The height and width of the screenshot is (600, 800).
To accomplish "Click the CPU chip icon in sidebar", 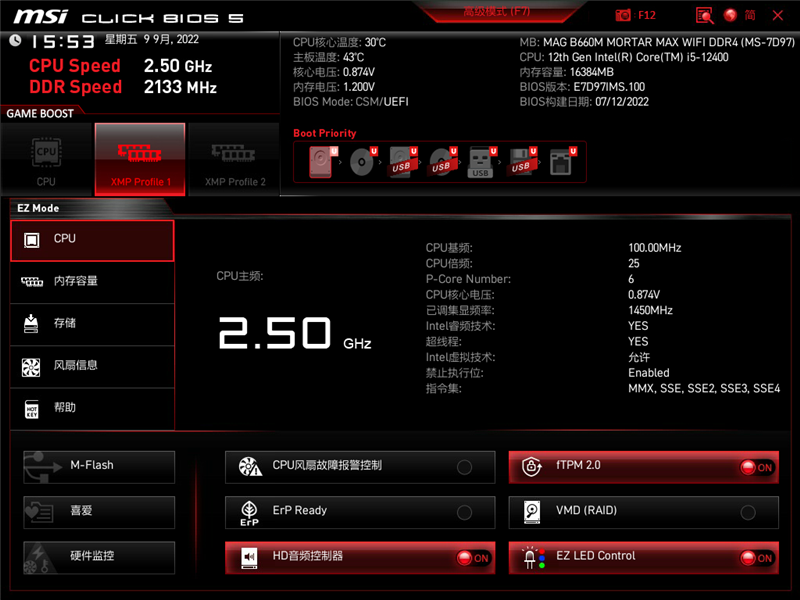I will pos(32,240).
